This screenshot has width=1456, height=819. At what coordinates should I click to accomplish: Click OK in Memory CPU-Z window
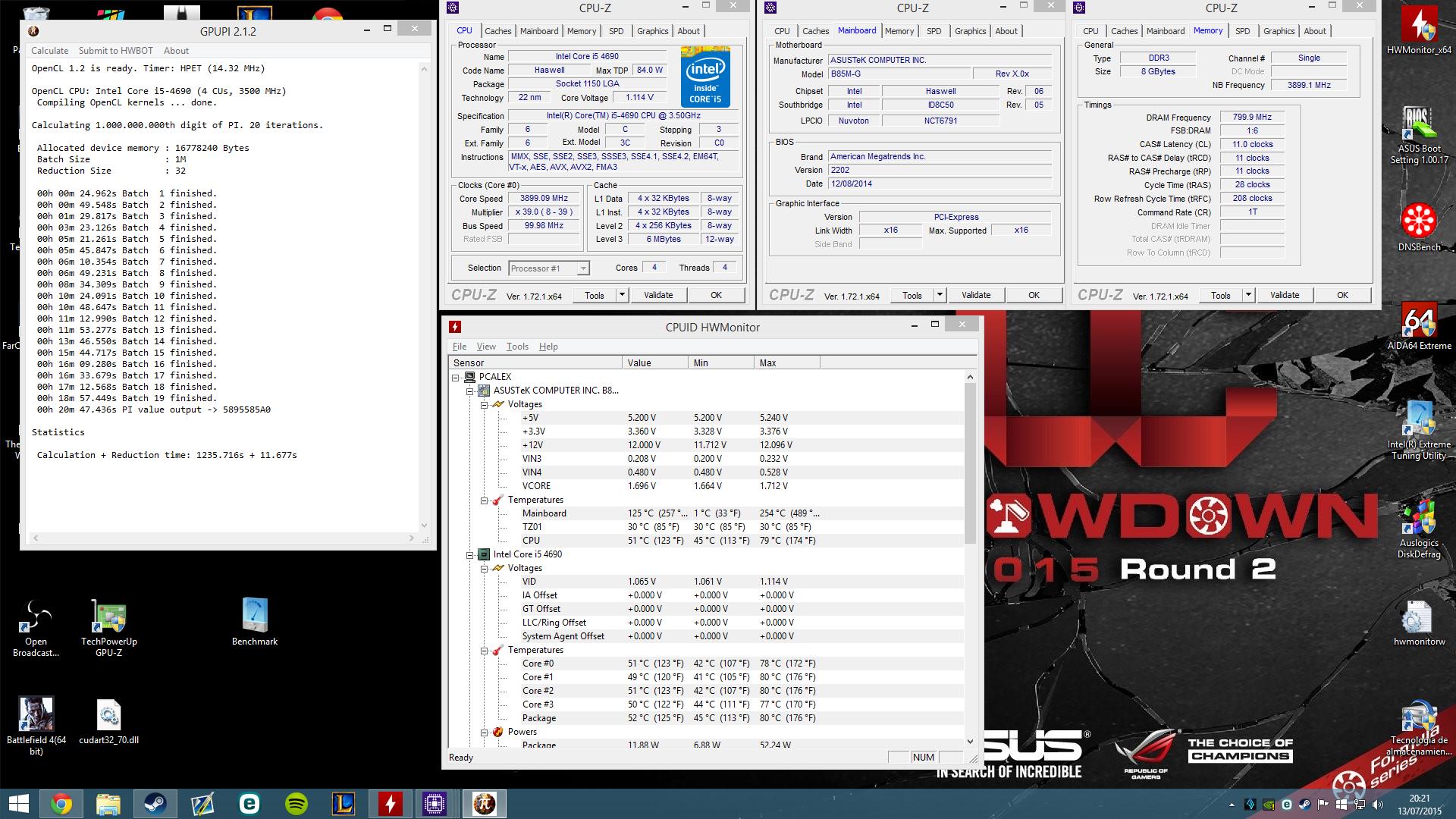pos(1342,295)
